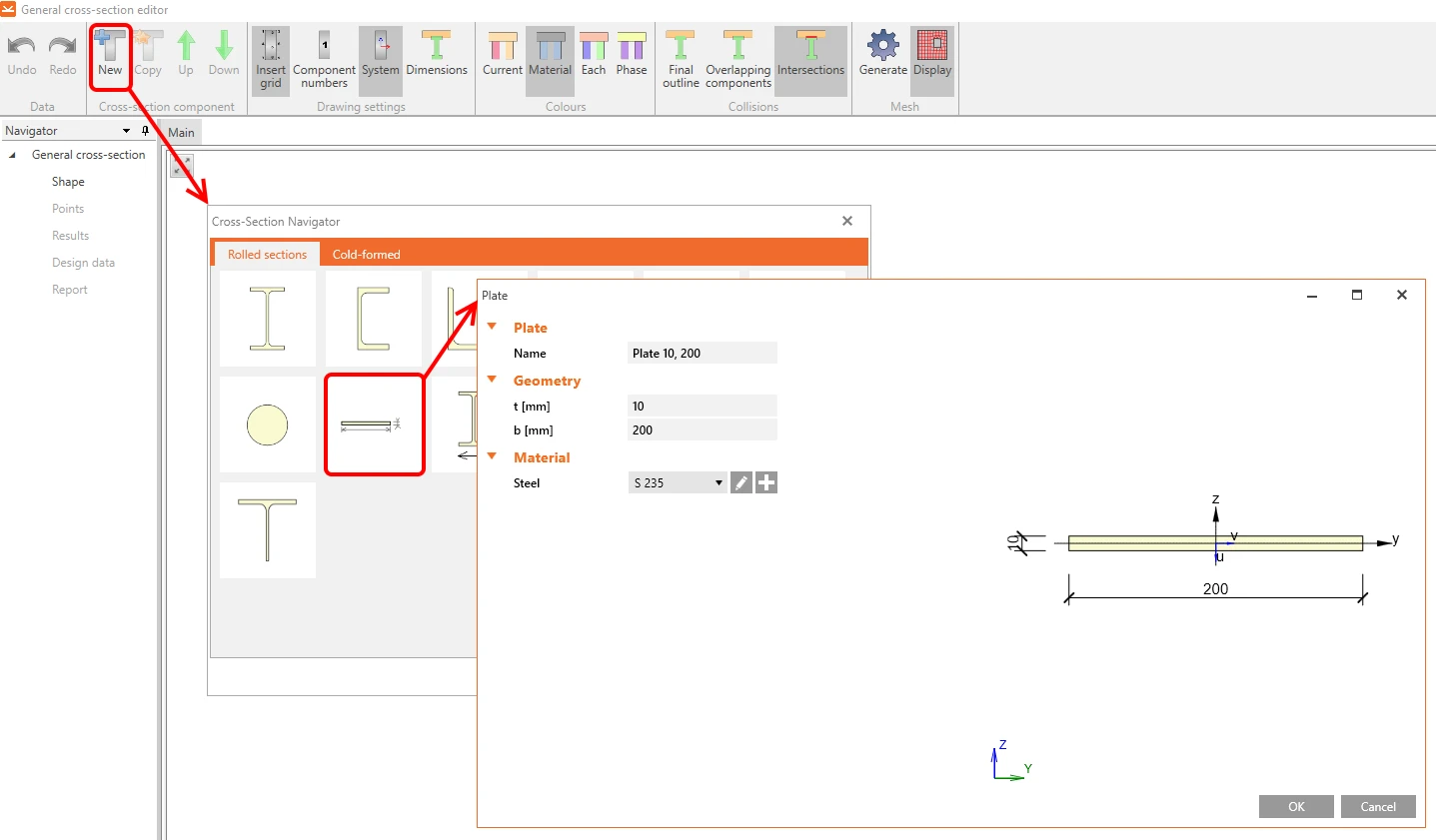The width and height of the screenshot is (1436, 840).
Task: Set colours to Current component
Action: click(503, 54)
